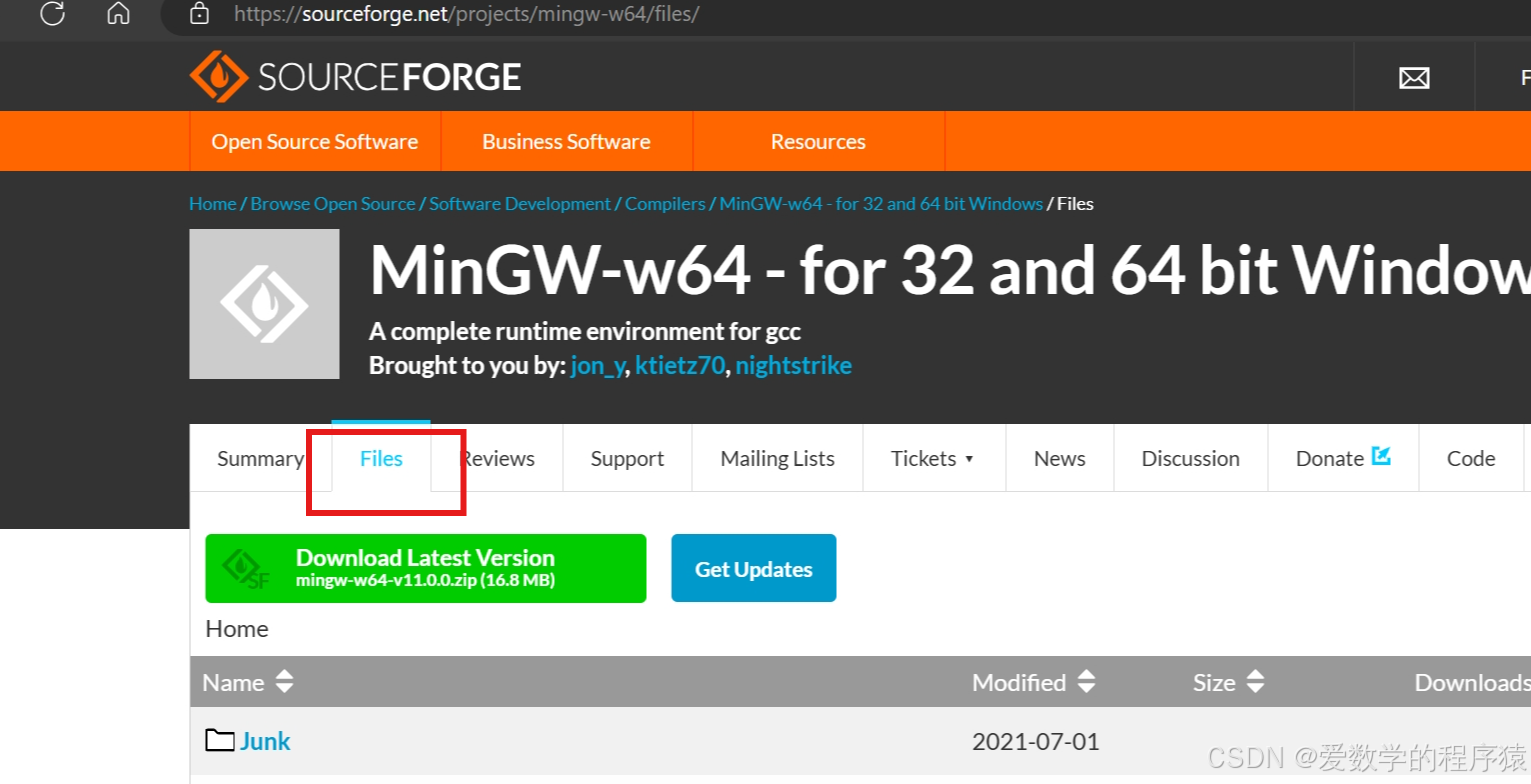The image size is (1531, 784).
Task: Click Download Latest Version button
Action: click(426, 568)
